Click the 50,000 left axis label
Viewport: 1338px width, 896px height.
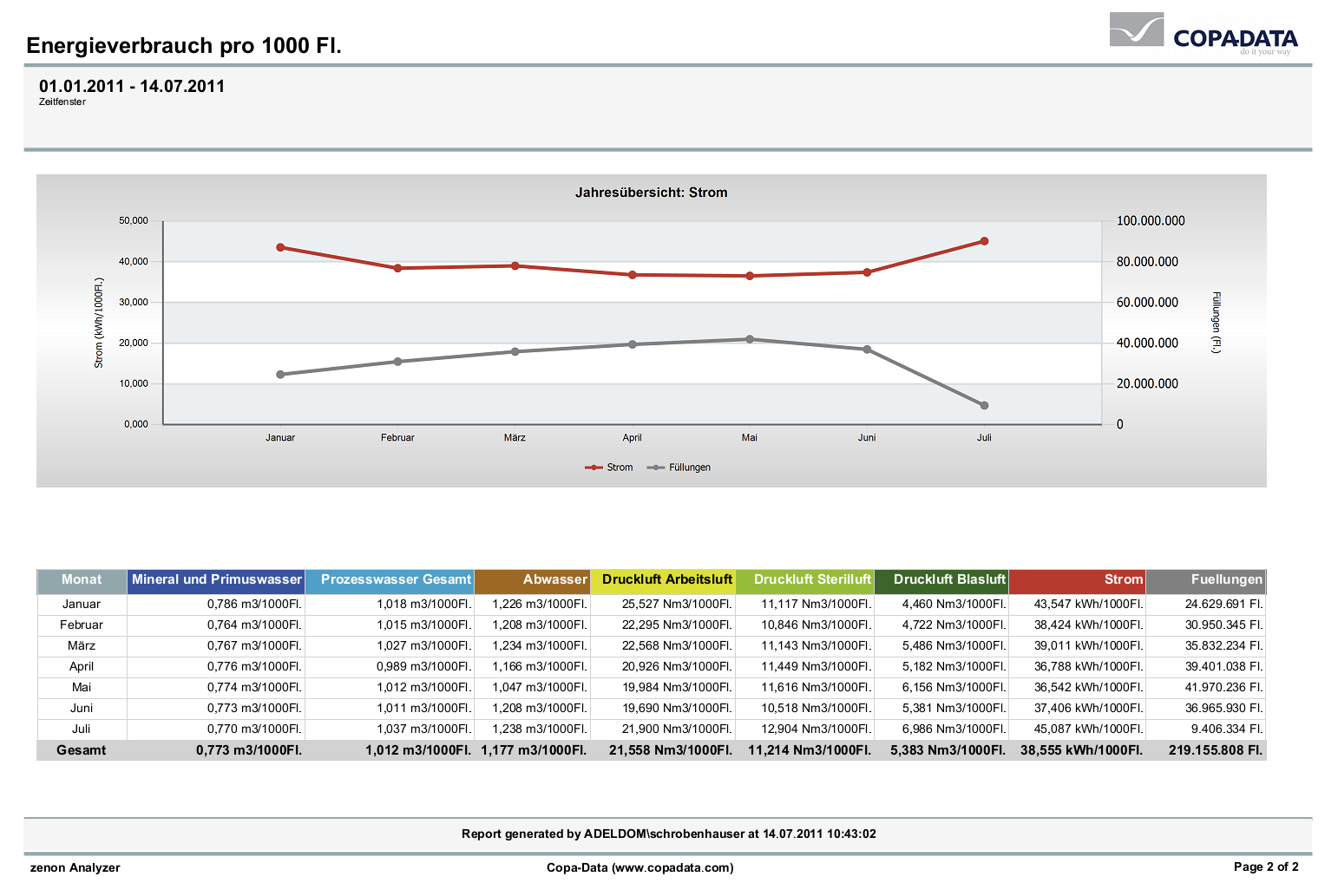click(134, 221)
